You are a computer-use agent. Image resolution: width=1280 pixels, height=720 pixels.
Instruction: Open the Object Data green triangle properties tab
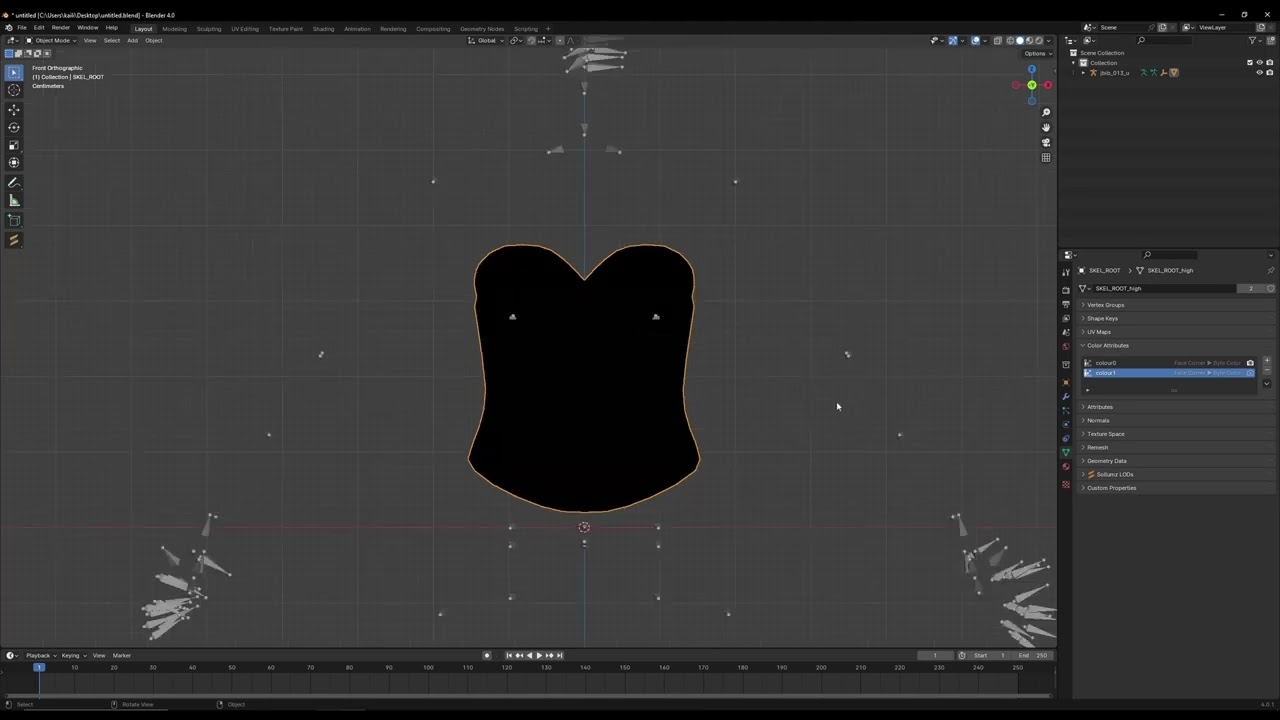[x=1066, y=452]
